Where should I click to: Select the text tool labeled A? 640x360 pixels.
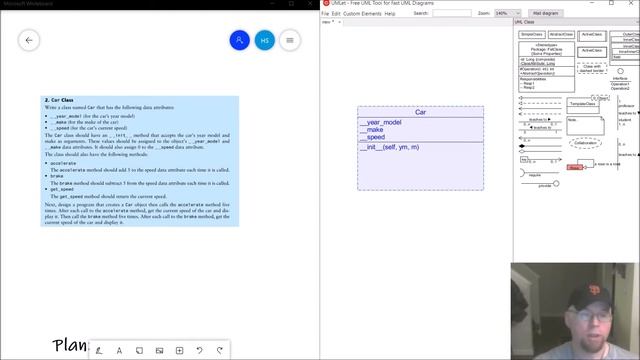(x=119, y=350)
